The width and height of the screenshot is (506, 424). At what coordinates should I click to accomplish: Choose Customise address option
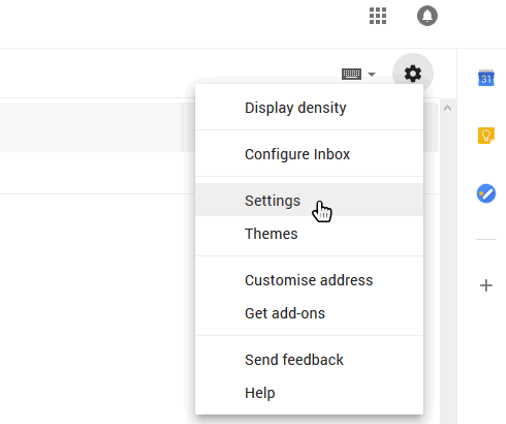pos(309,280)
